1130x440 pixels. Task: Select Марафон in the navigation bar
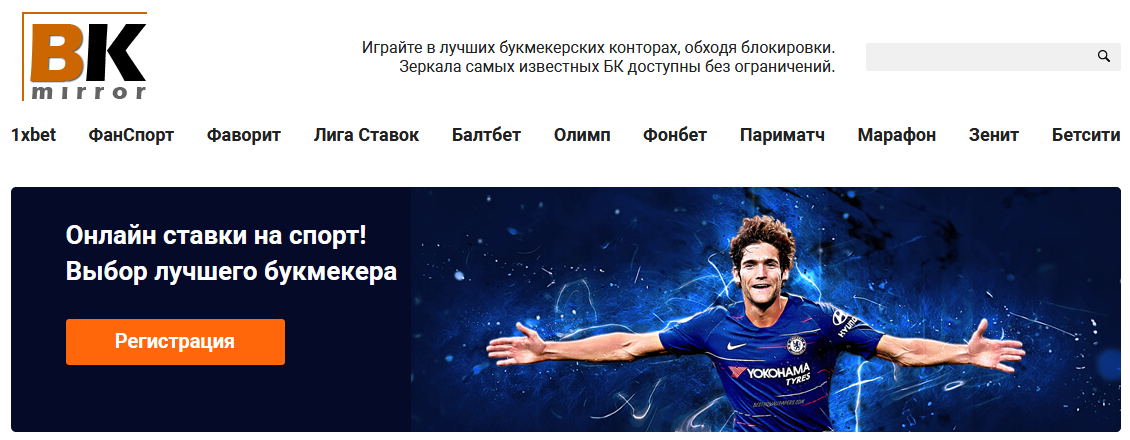(x=897, y=135)
